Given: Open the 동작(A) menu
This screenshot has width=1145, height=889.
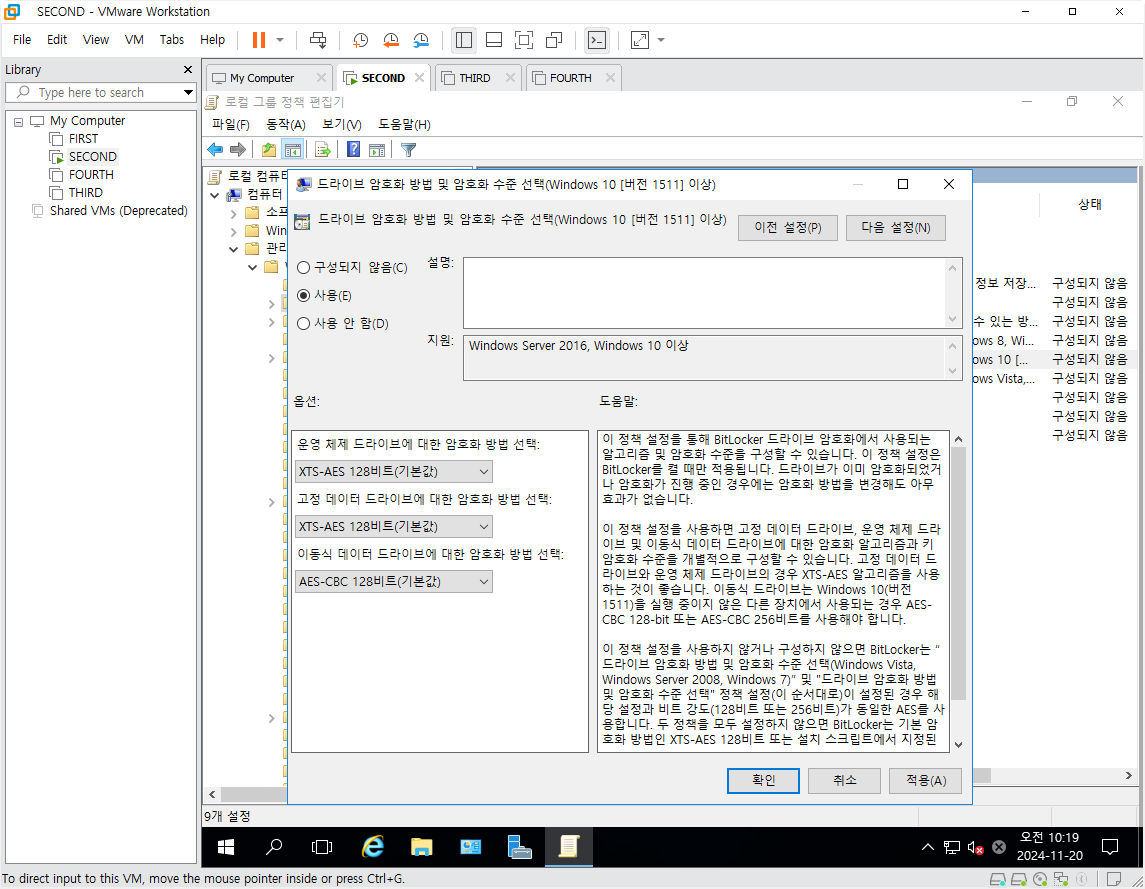Looking at the screenshot, I should tap(286, 125).
